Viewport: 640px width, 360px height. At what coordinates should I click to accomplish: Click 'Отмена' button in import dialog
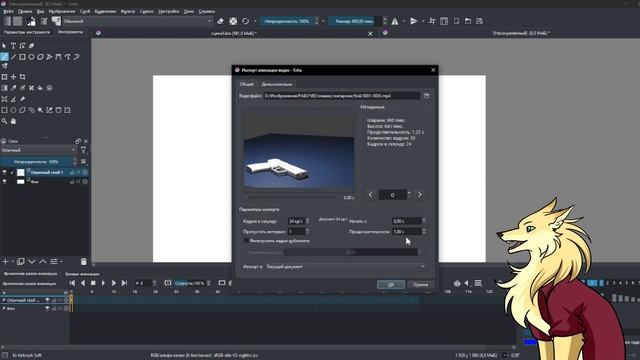(x=420, y=284)
